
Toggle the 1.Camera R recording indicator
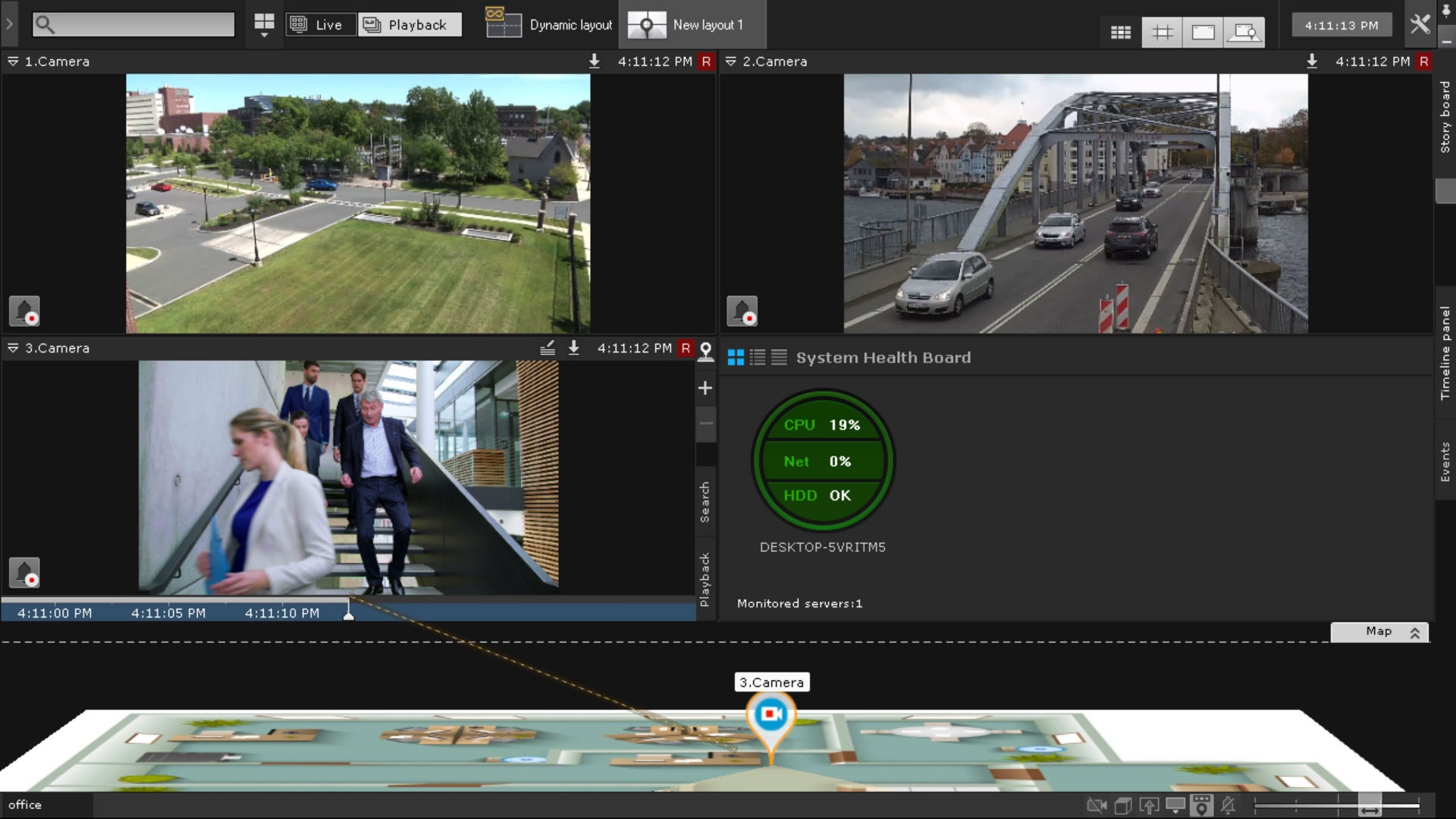click(706, 61)
